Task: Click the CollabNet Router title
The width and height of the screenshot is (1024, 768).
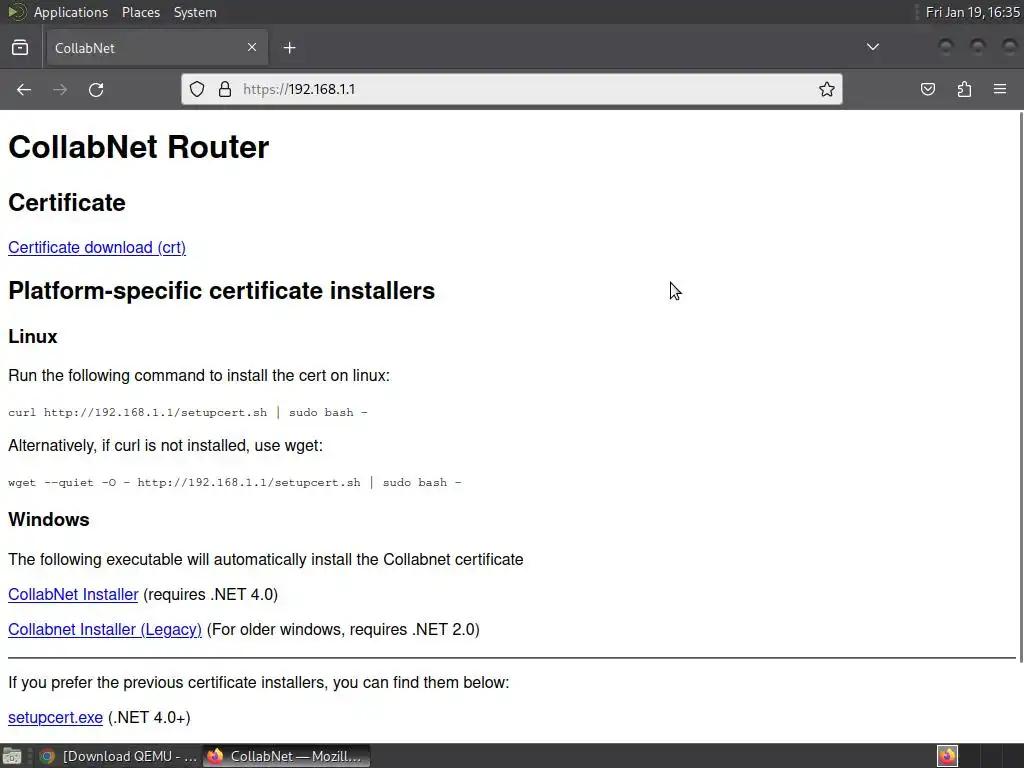Action: [138, 147]
